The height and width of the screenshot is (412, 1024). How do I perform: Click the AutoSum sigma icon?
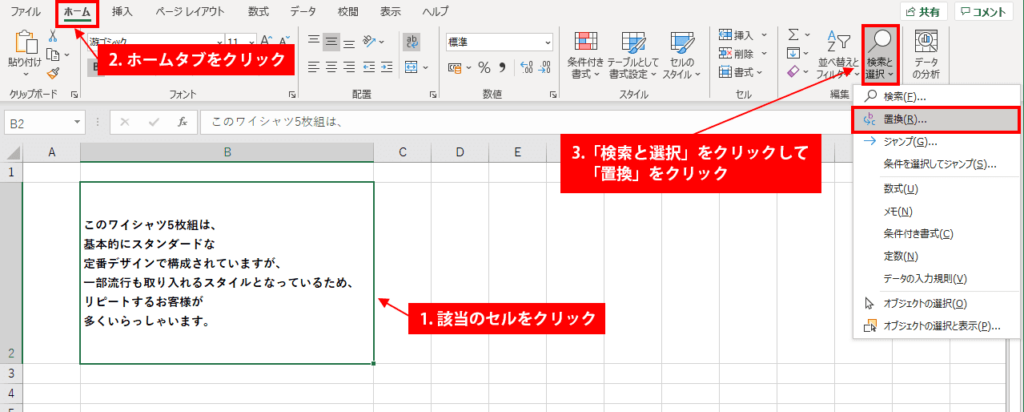pyautogui.click(x=793, y=34)
